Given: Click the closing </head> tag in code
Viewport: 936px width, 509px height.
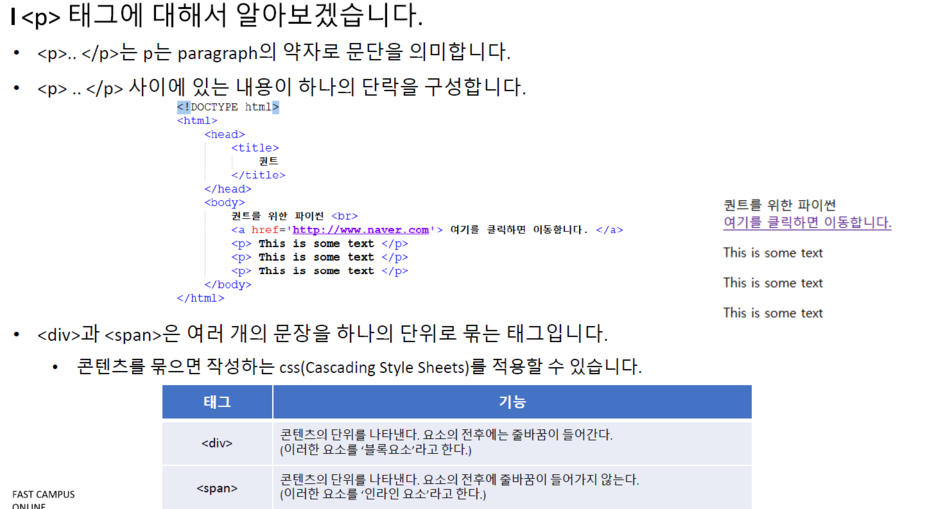Looking at the screenshot, I should (x=227, y=189).
